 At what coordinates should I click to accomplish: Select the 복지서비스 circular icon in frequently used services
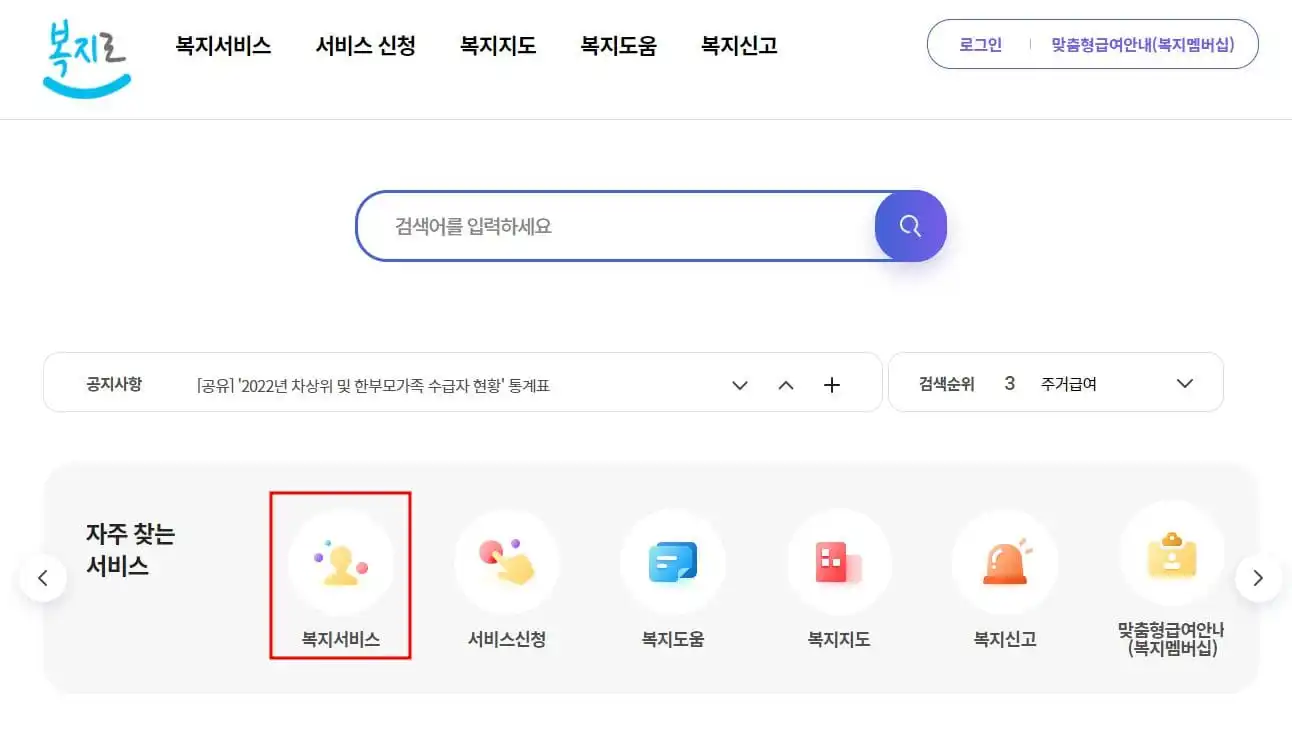pyautogui.click(x=341, y=562)
